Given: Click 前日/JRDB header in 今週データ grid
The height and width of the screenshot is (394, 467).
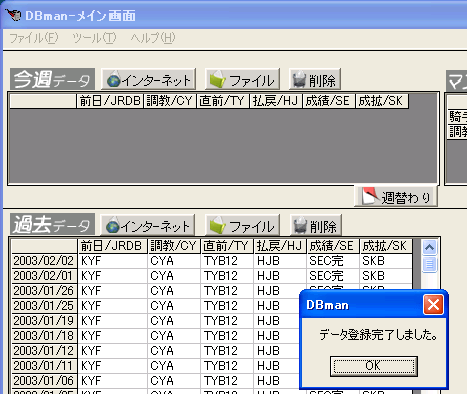Looking at the screenshot, I should [x=110, y=101].
